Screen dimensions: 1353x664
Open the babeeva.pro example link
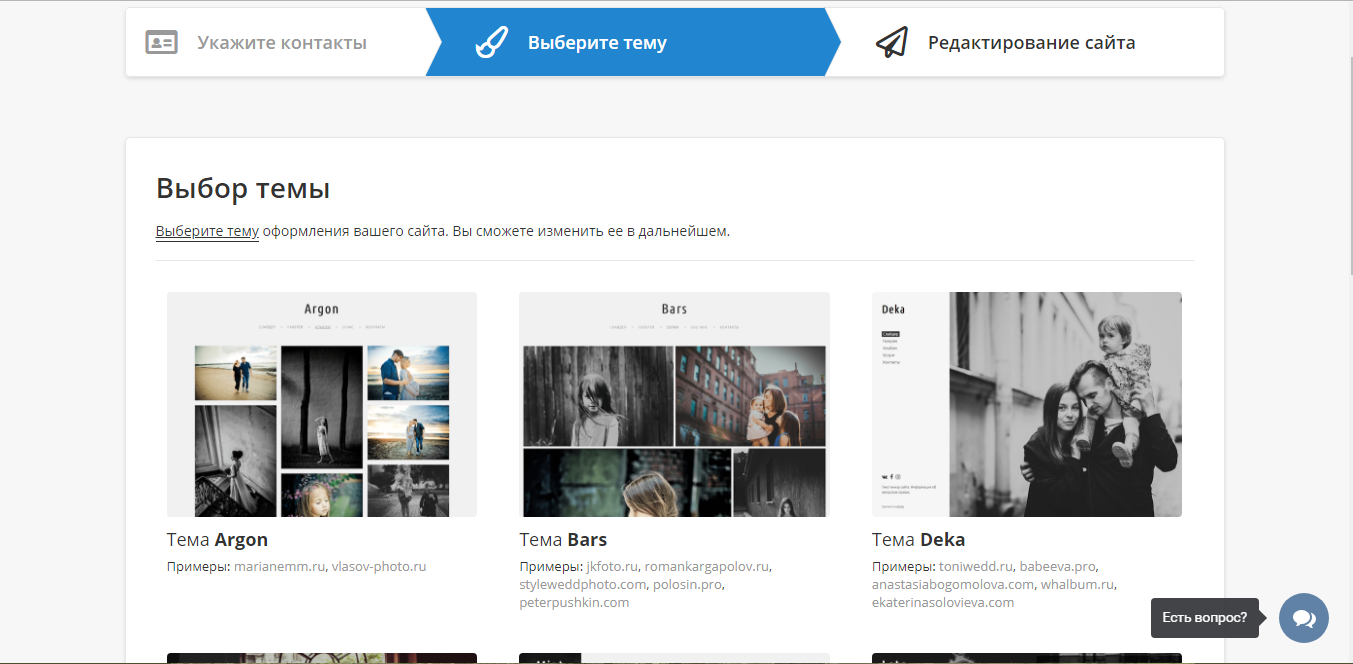(x=1058, y=566)
